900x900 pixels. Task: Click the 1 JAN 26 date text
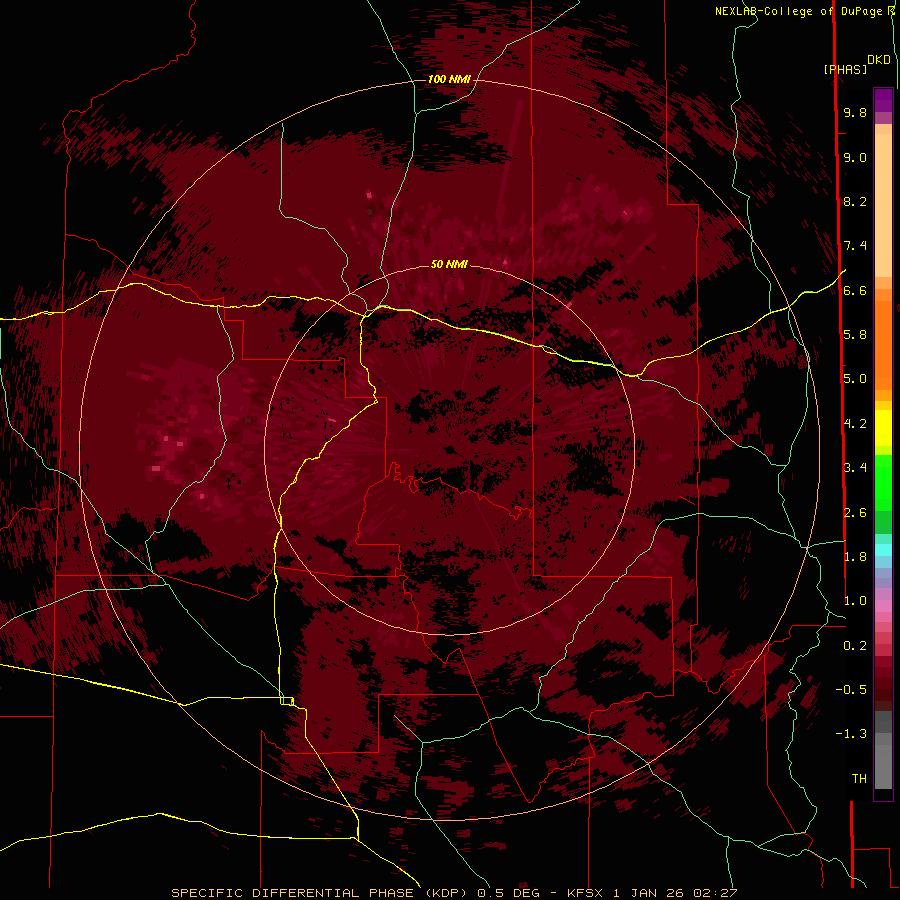(x=650, y=893)
